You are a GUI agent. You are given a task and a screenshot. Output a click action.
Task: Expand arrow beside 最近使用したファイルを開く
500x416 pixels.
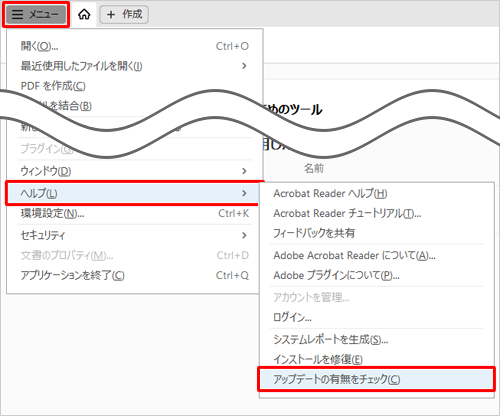click(x=244, y=66)
